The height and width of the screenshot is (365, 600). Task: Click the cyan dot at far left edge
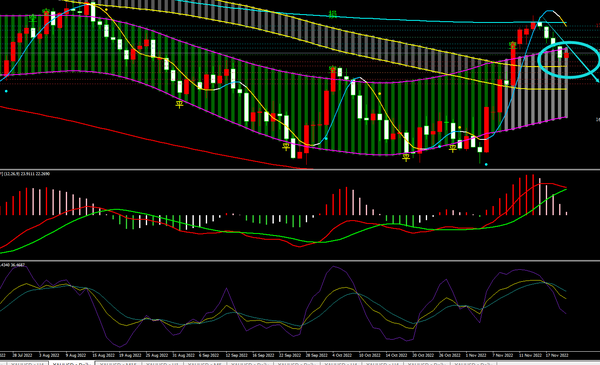coord(6,91)
